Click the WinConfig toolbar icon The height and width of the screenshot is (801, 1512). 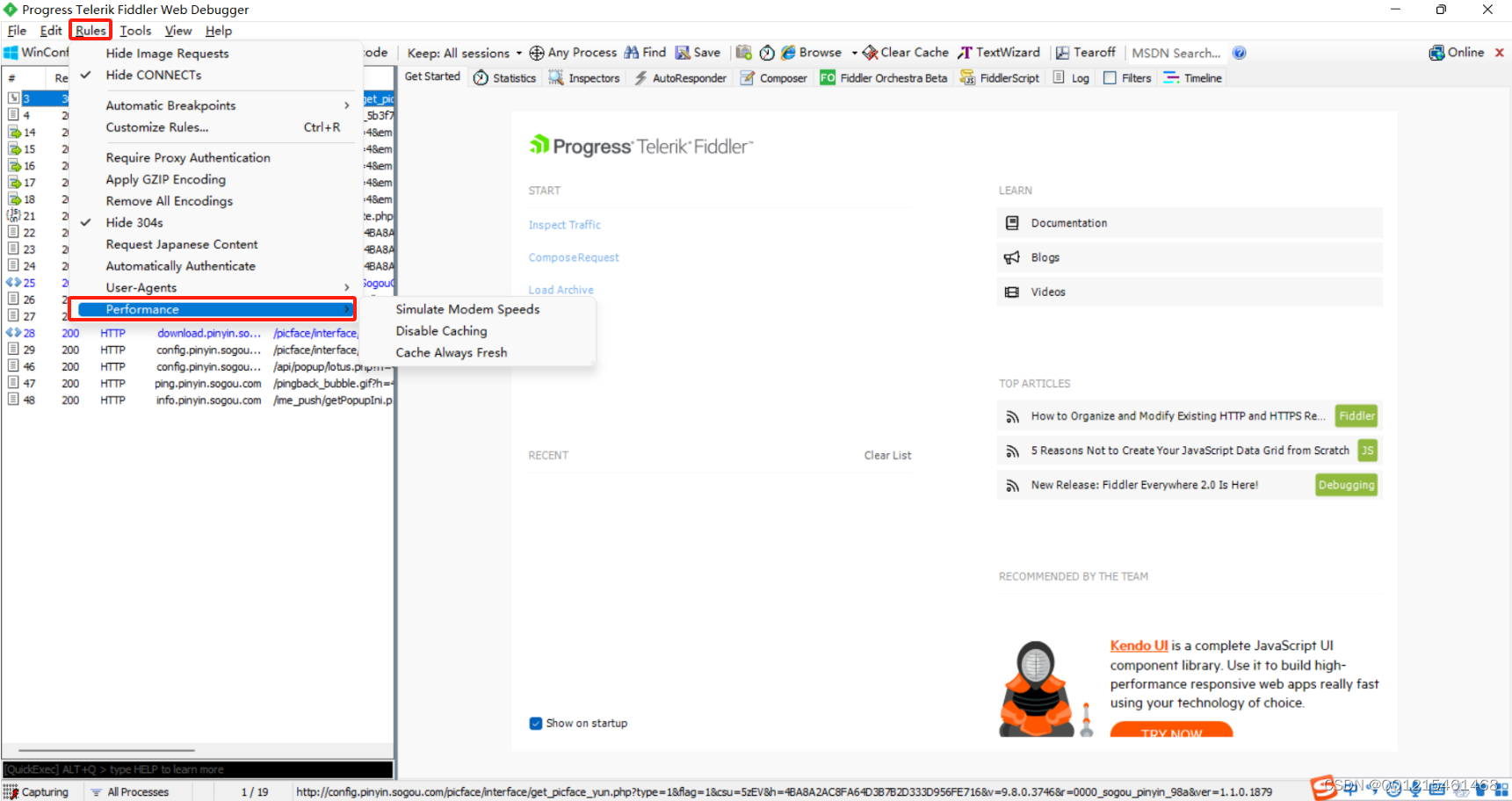(11, 53)
